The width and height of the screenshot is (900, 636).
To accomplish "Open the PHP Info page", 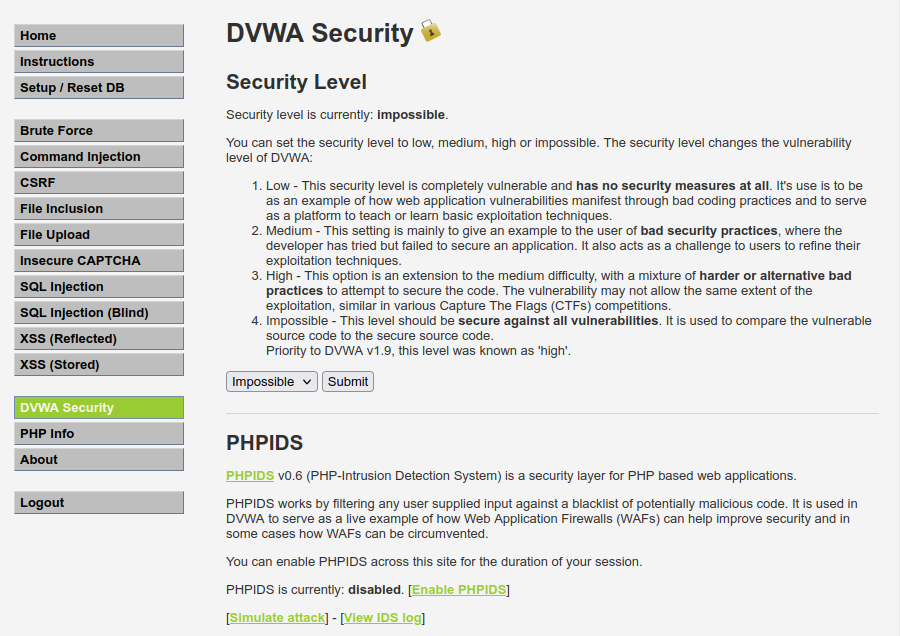I will coord(99,433).
